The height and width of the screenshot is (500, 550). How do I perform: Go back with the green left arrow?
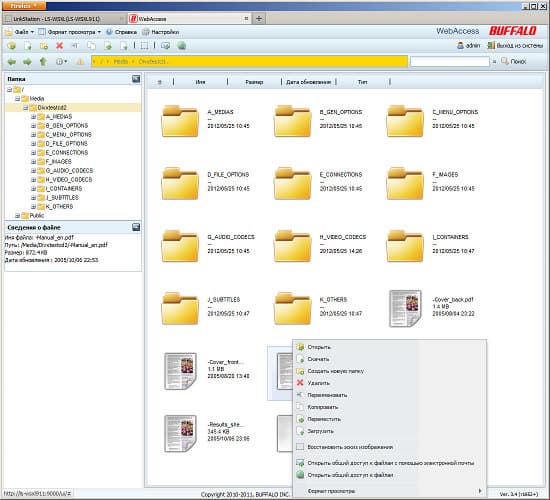coord(12,62)
